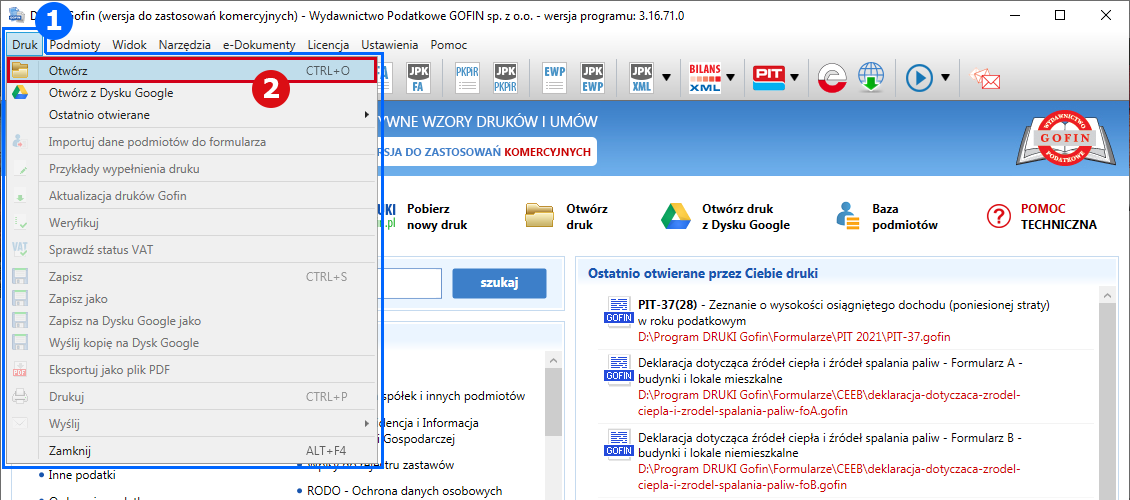Open the e-Dokumenty menu
Image resolution: width=1130 pixels, height=500 pixels.
(259, 45)
